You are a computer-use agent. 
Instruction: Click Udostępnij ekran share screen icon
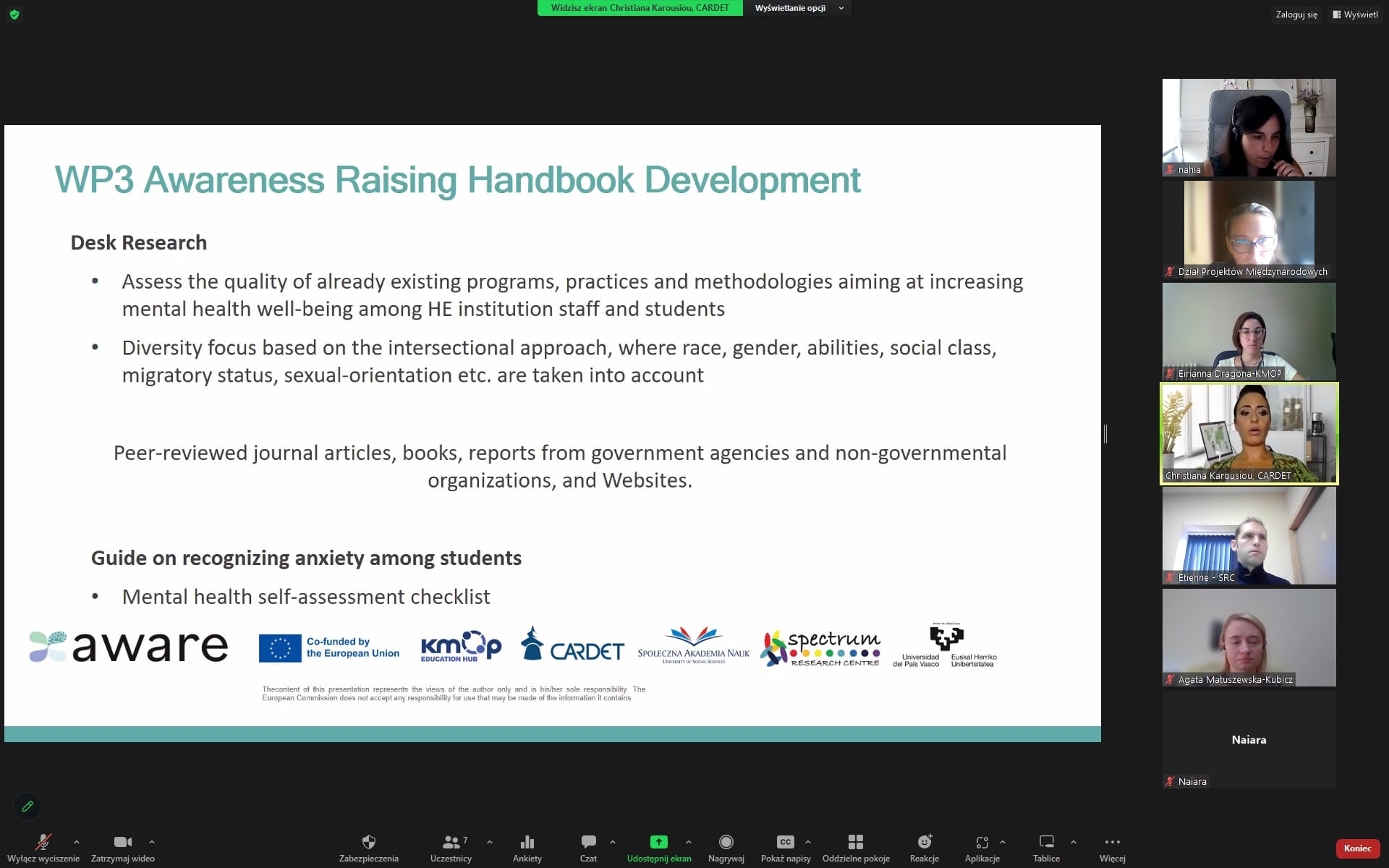[x=659, y=842]
